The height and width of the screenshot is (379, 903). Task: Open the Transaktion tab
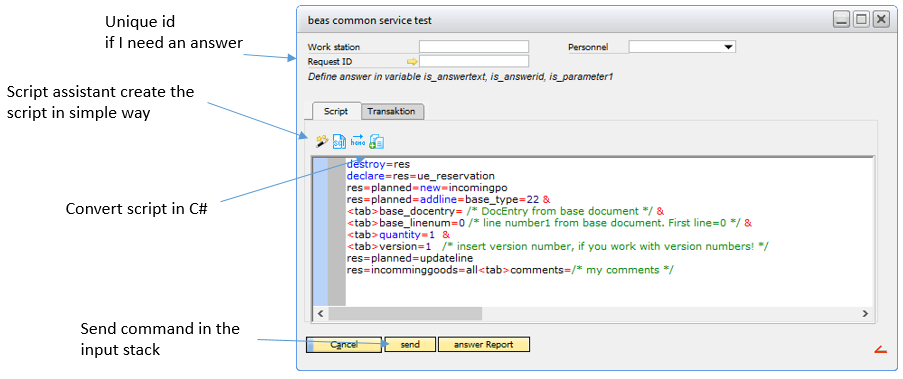coord(392,111)
